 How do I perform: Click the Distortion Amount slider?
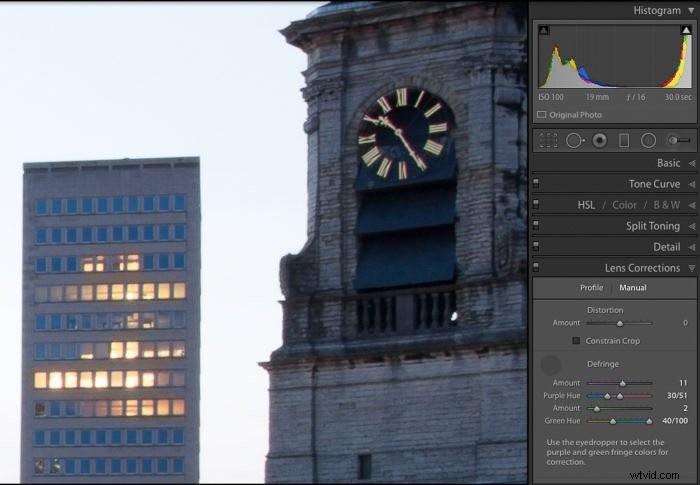coord(619,323)
